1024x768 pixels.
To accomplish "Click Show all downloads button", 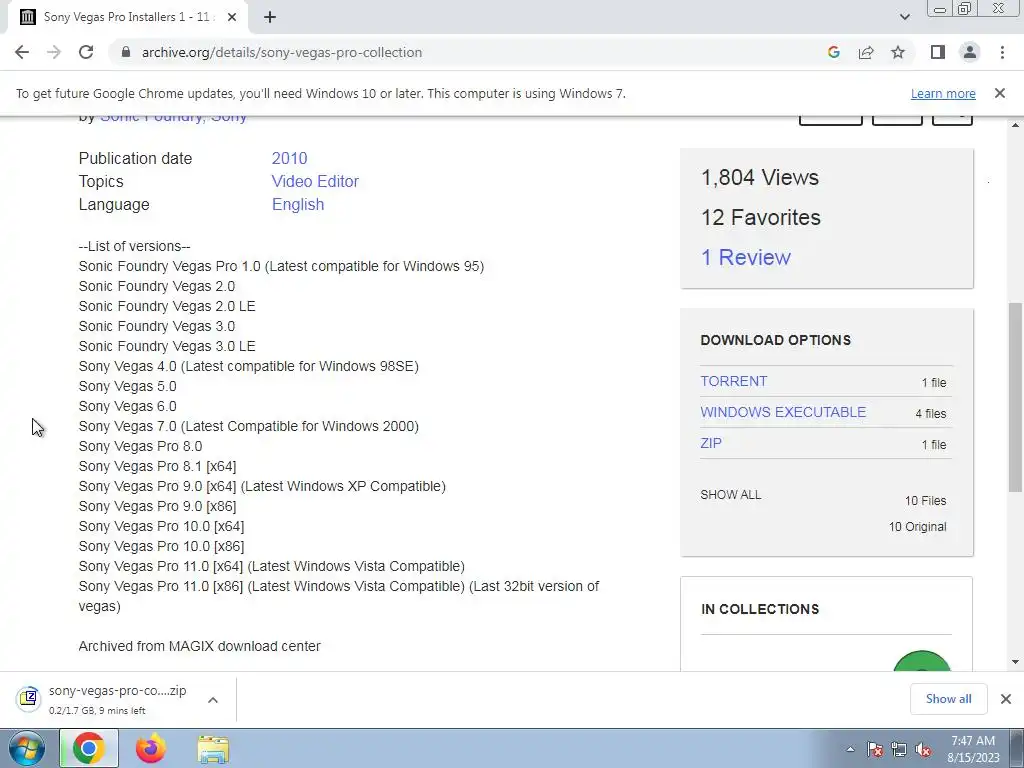I will pos(948,699).
